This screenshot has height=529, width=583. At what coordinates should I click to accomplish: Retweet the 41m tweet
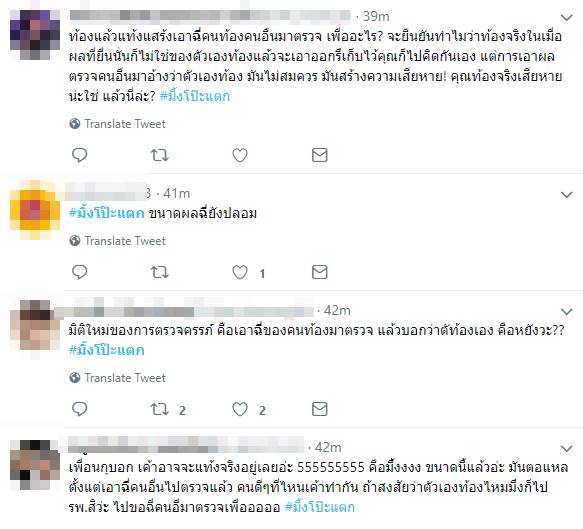(x=160, y=272)
